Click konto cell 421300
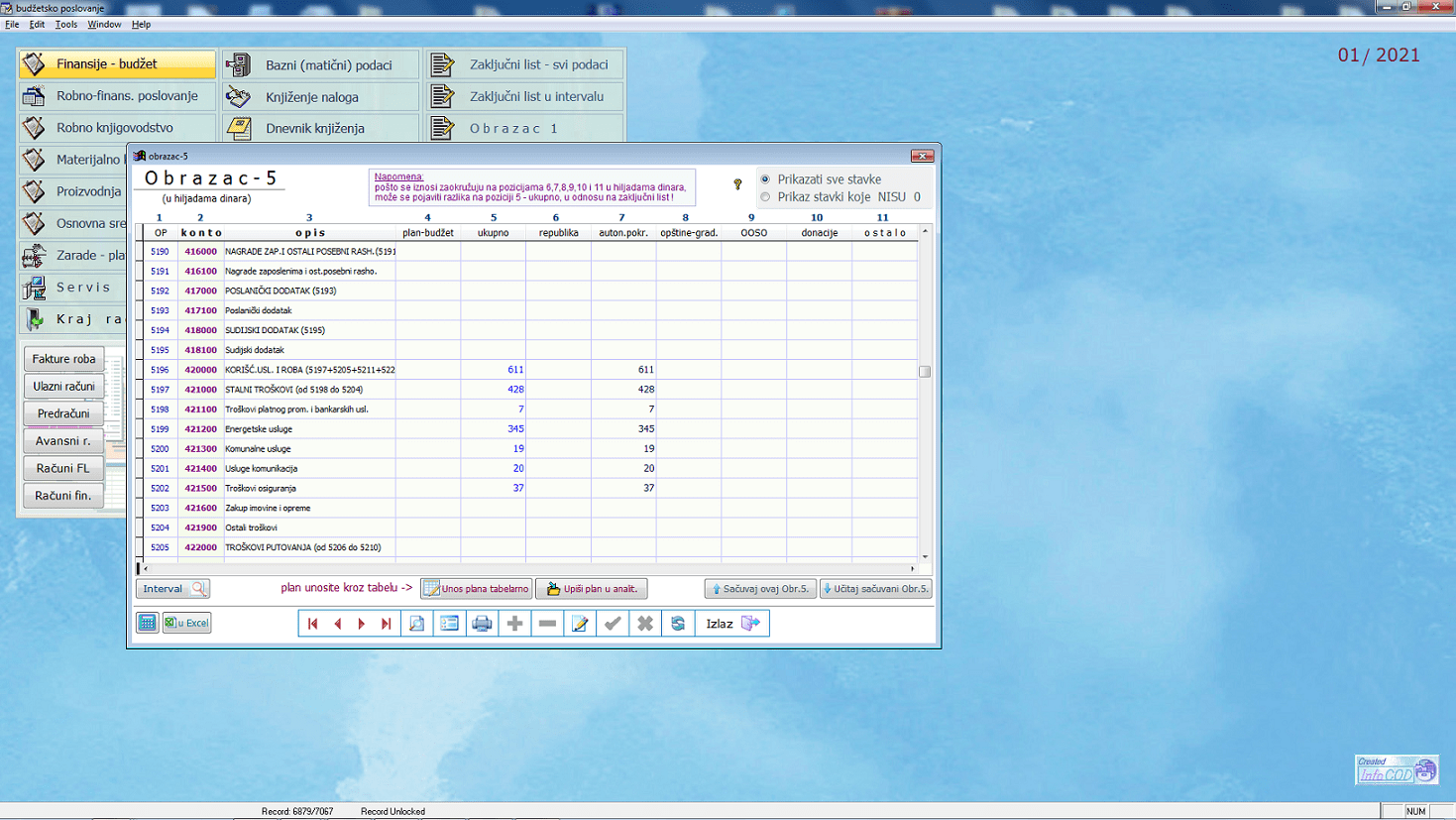1456x820 pixels. [x=200, y=449]
